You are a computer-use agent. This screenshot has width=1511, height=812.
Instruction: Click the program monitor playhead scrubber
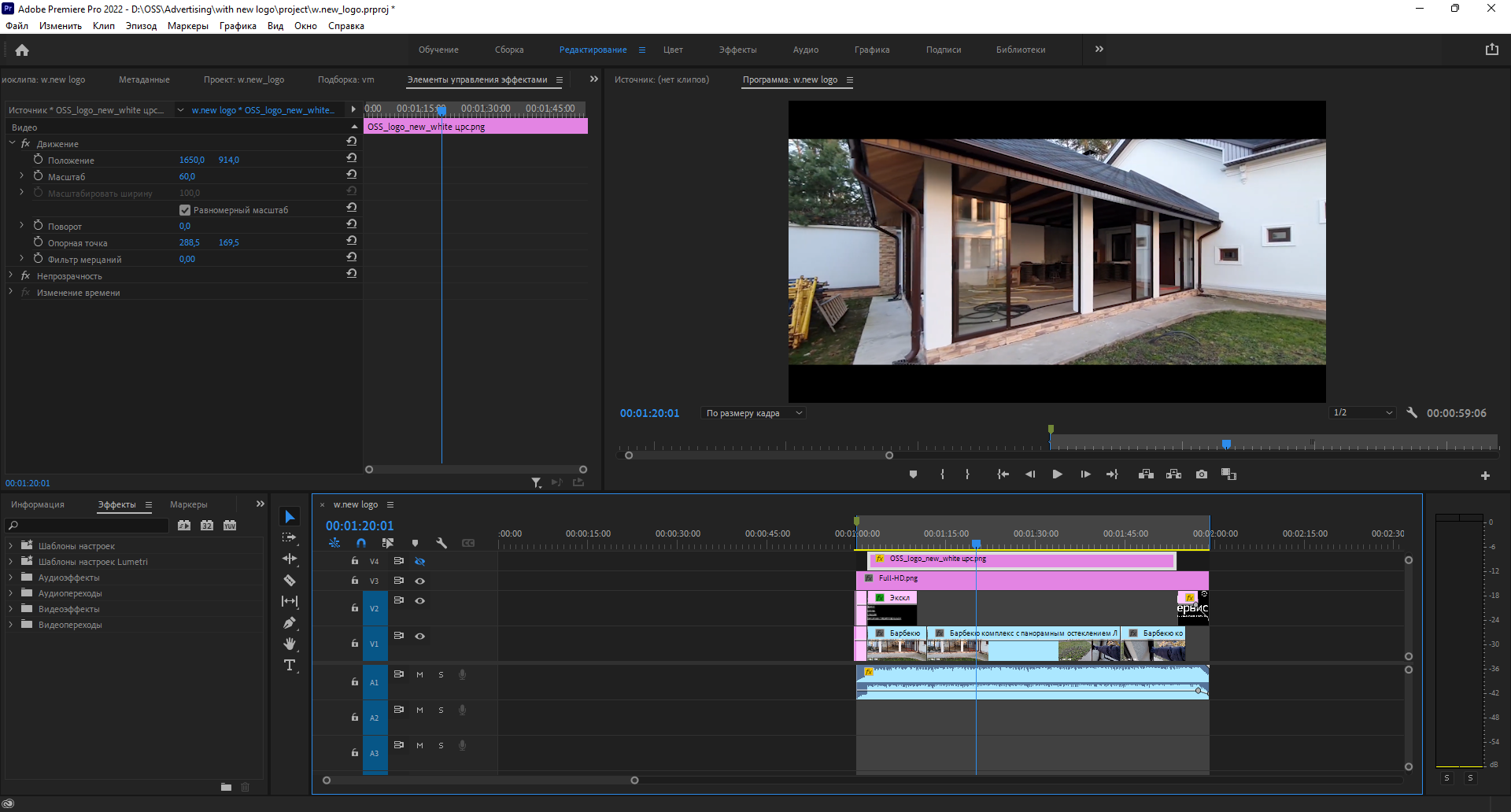[x=1226, y=445]
